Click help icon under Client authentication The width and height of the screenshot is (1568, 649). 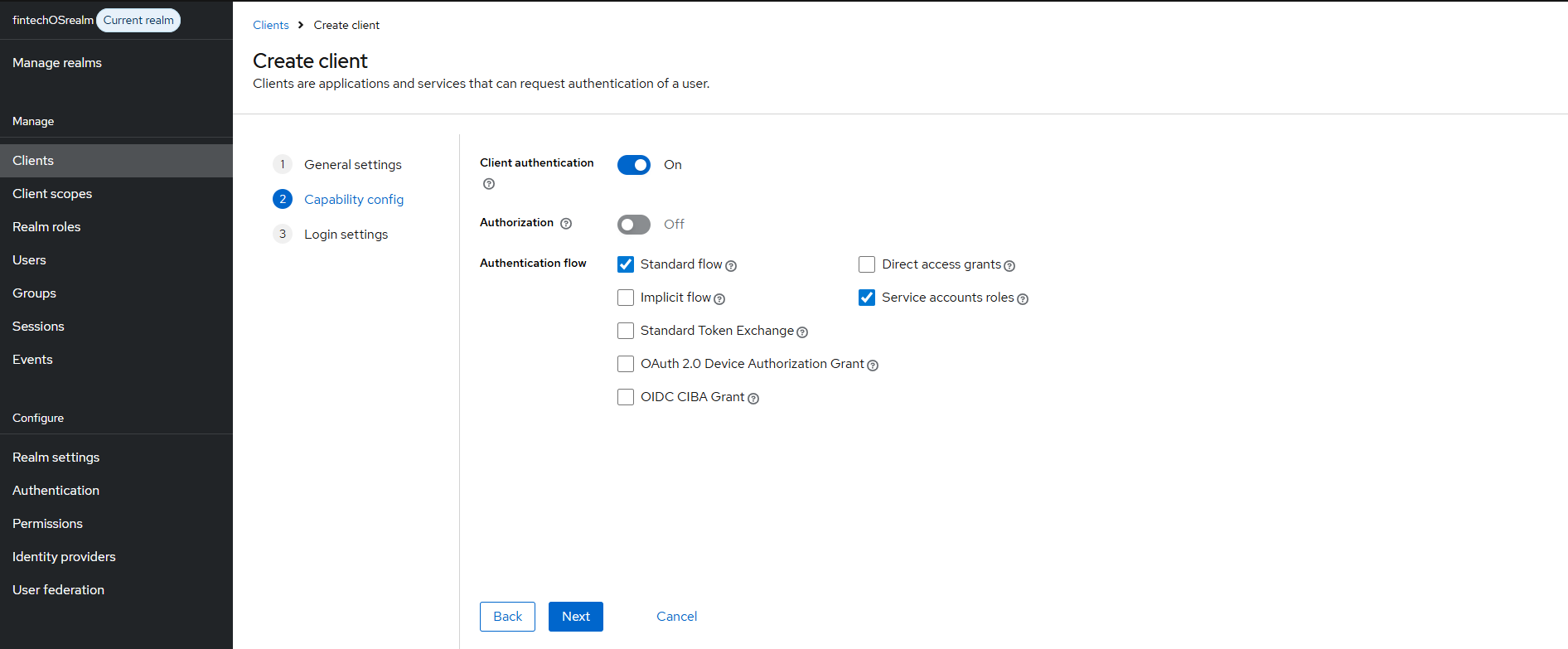pos(489,184)
